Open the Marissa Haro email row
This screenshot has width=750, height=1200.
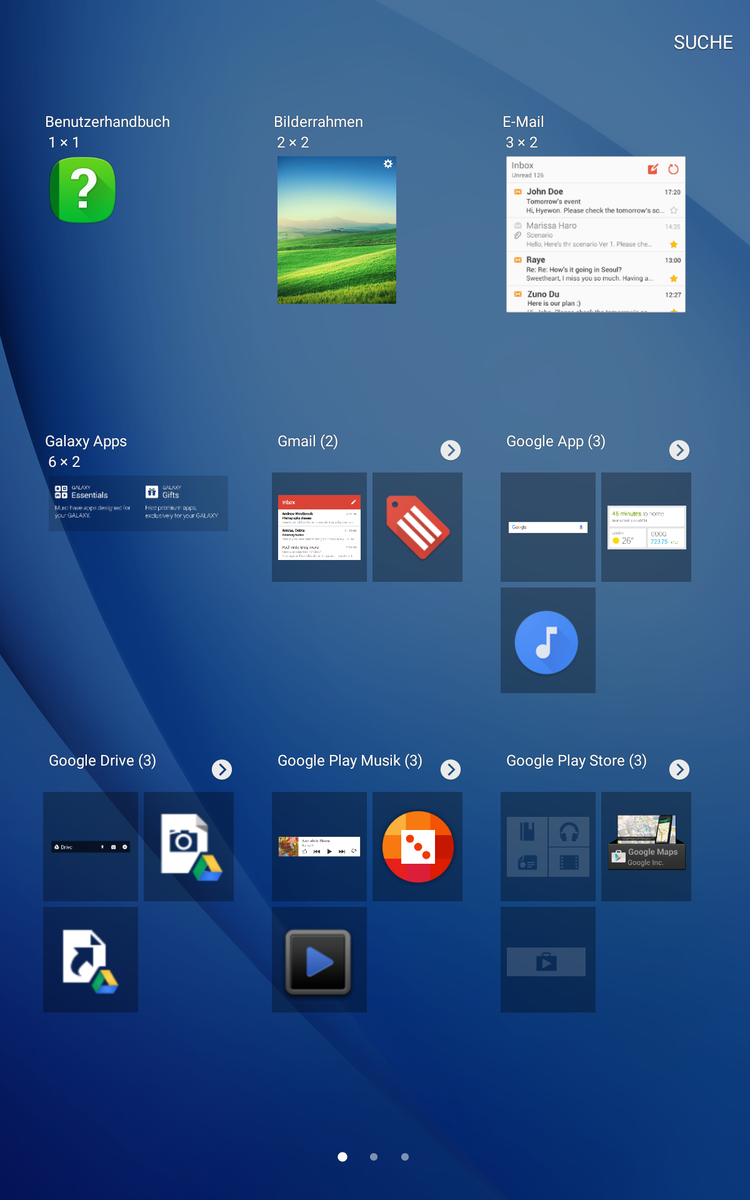pos(596,235)
